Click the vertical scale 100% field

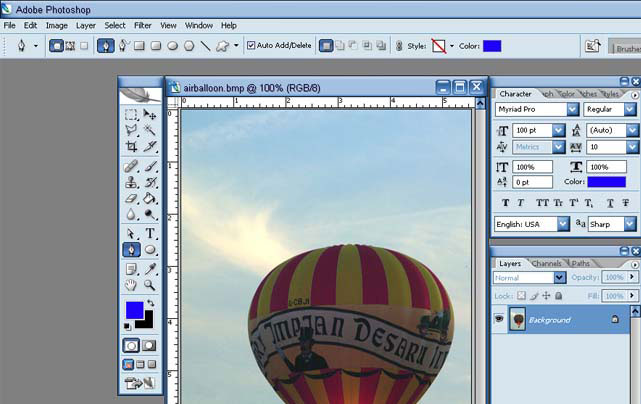click(532, 167)
